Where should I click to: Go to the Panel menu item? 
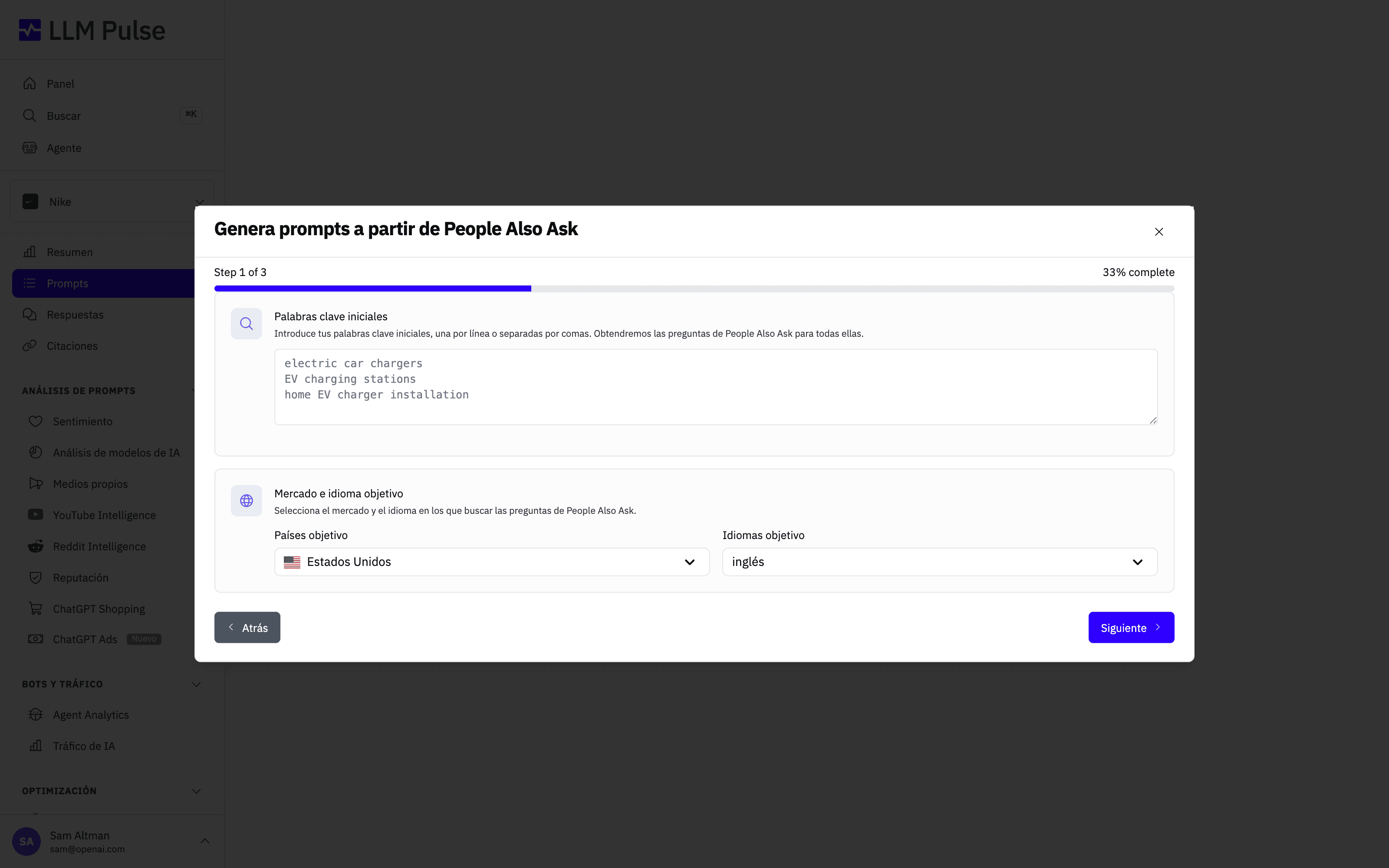tap(112, 84)
